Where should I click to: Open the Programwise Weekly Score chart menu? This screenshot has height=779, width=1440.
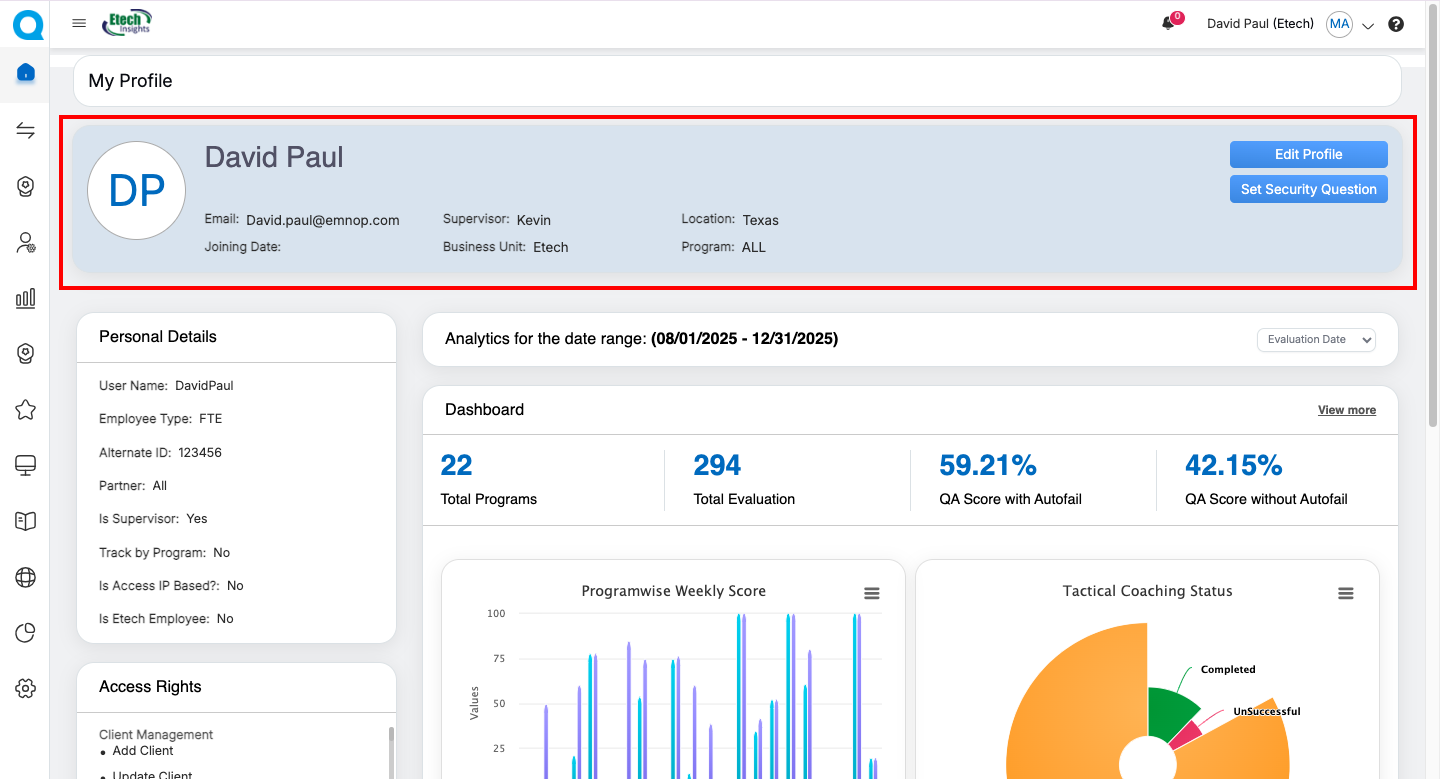872,593
